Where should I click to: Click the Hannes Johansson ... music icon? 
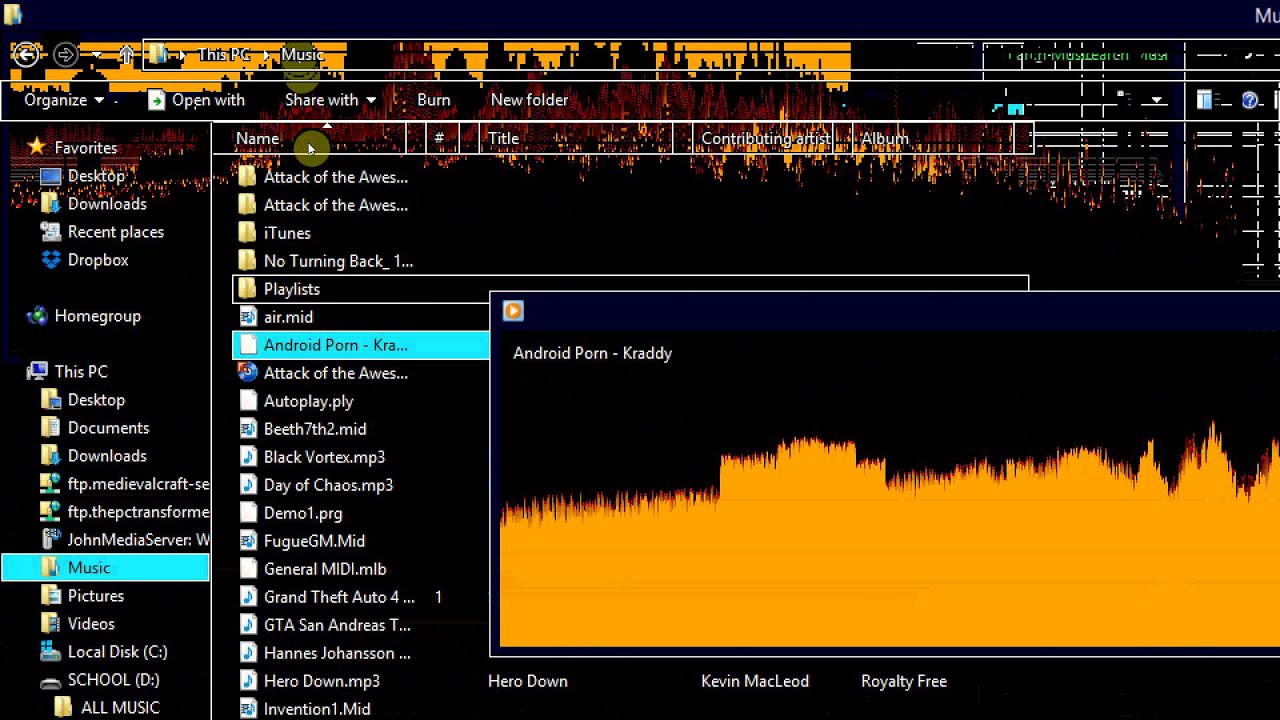(x=248, y=653)
